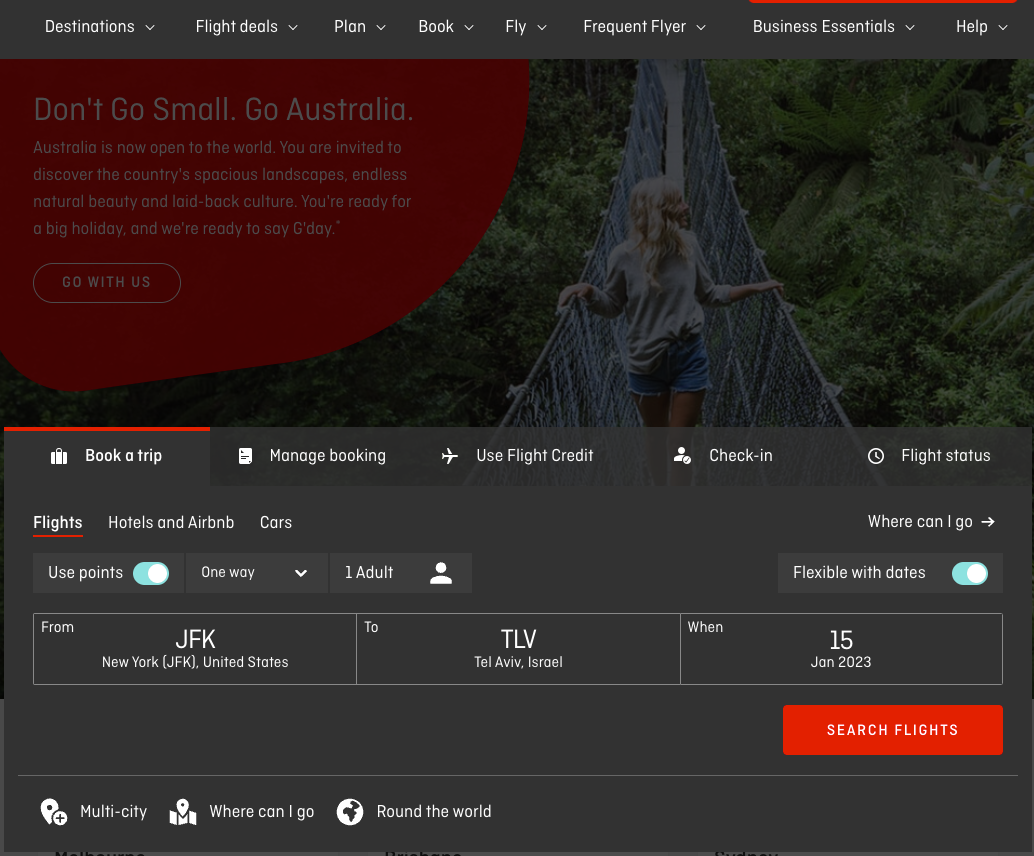Open the Flight status tab
This screenshot has height=856, width=1034.
pyautogui.click(x=928, y=456)
